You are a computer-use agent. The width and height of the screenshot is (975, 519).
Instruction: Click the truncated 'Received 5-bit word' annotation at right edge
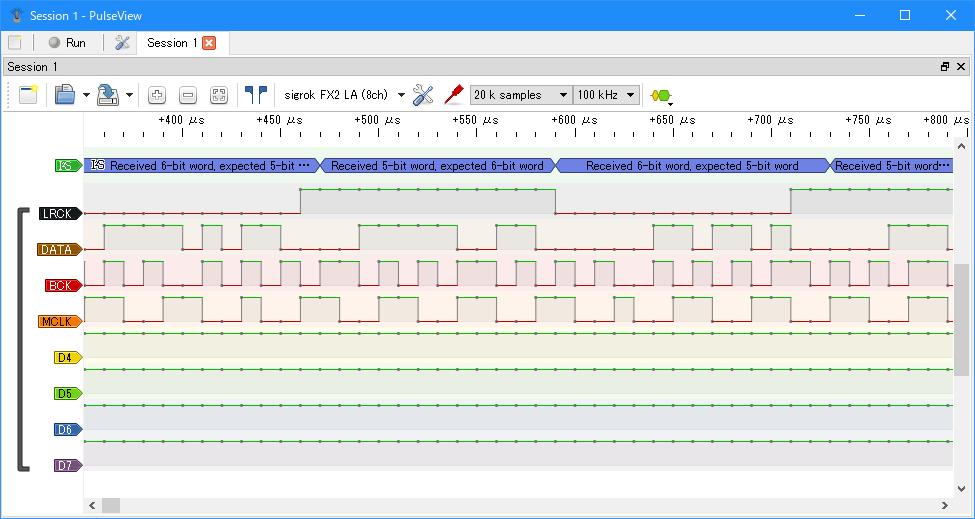click(892, 166)
